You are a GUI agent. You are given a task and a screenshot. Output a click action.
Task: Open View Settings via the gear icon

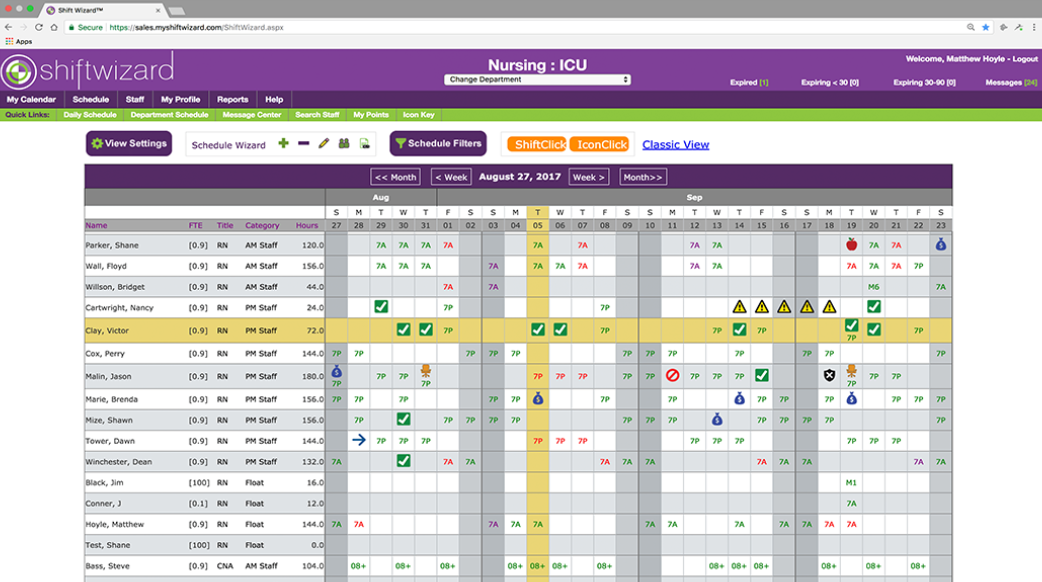point(97,143)
